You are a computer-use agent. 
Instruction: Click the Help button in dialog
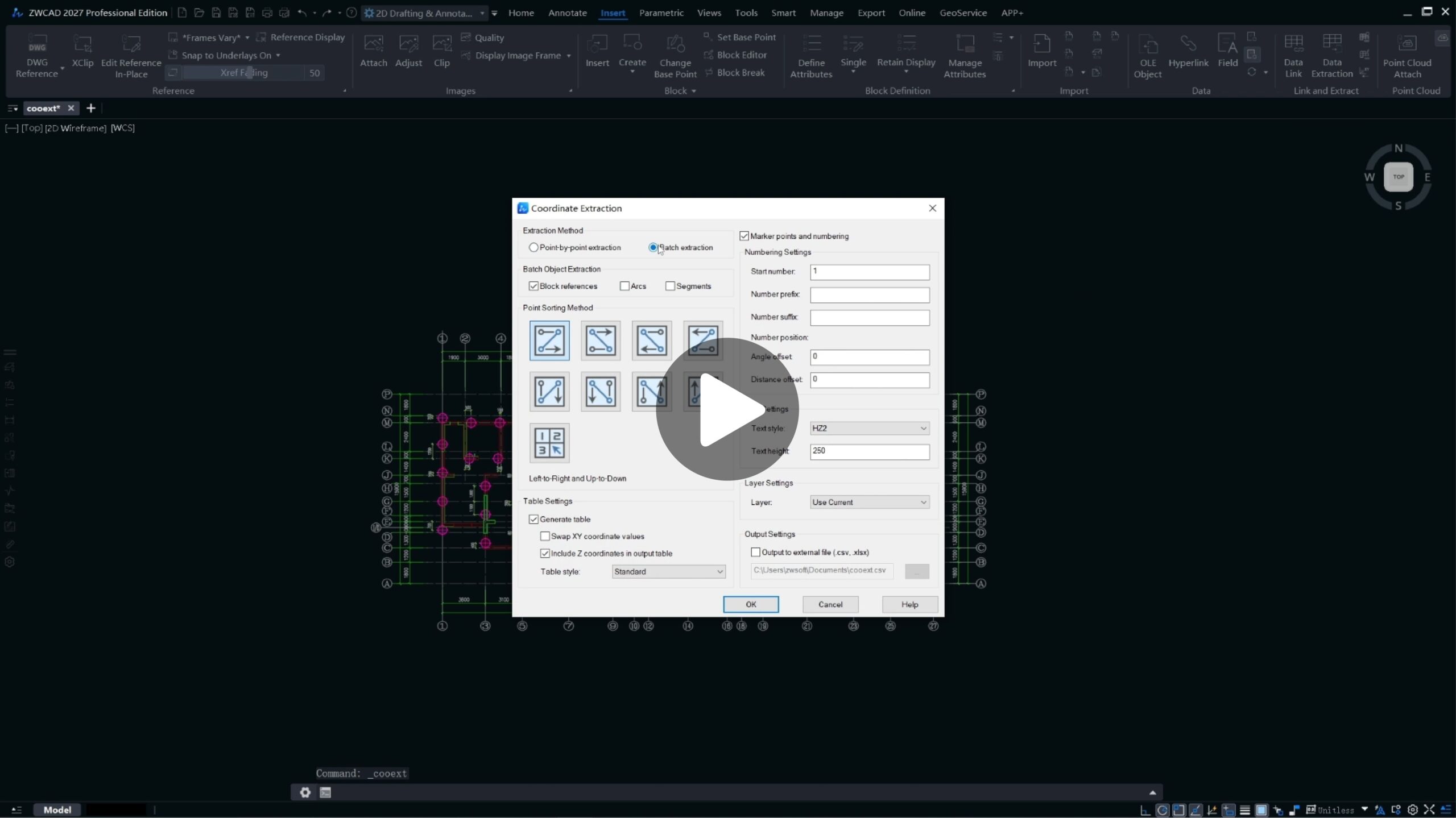[909, 605]
